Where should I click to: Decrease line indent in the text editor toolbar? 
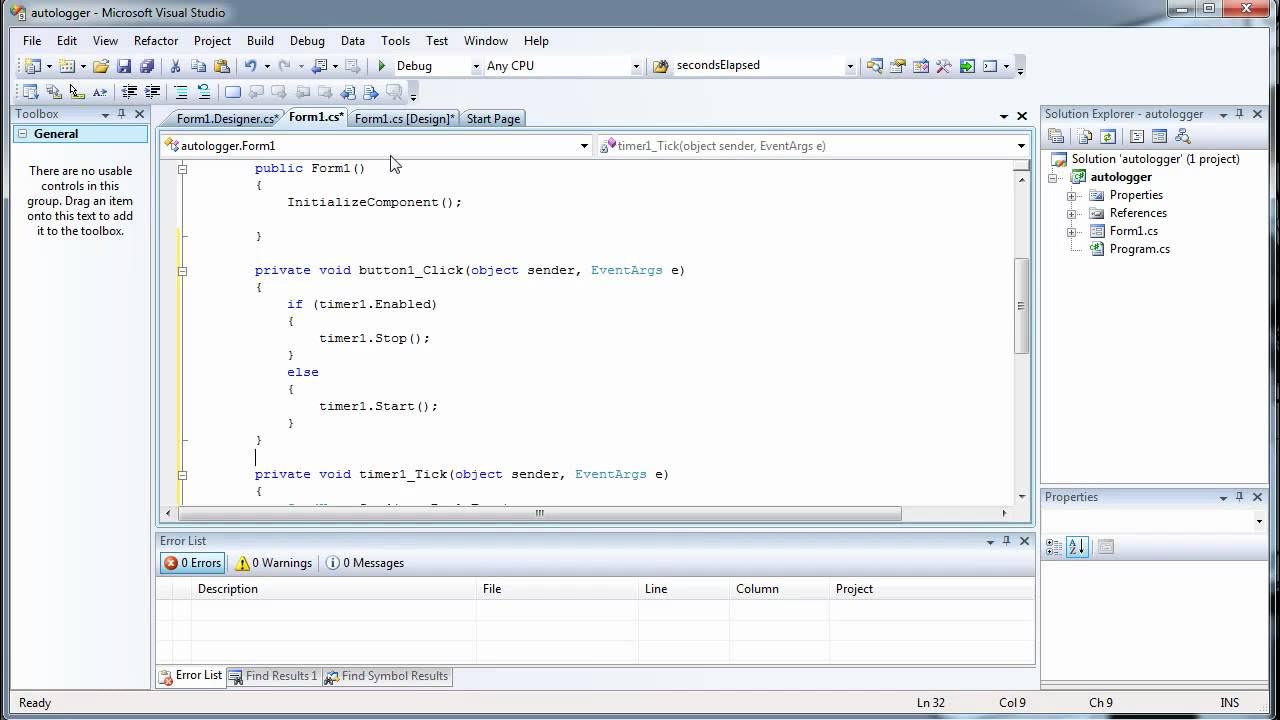pyautogui.click(x=129, y=92)
